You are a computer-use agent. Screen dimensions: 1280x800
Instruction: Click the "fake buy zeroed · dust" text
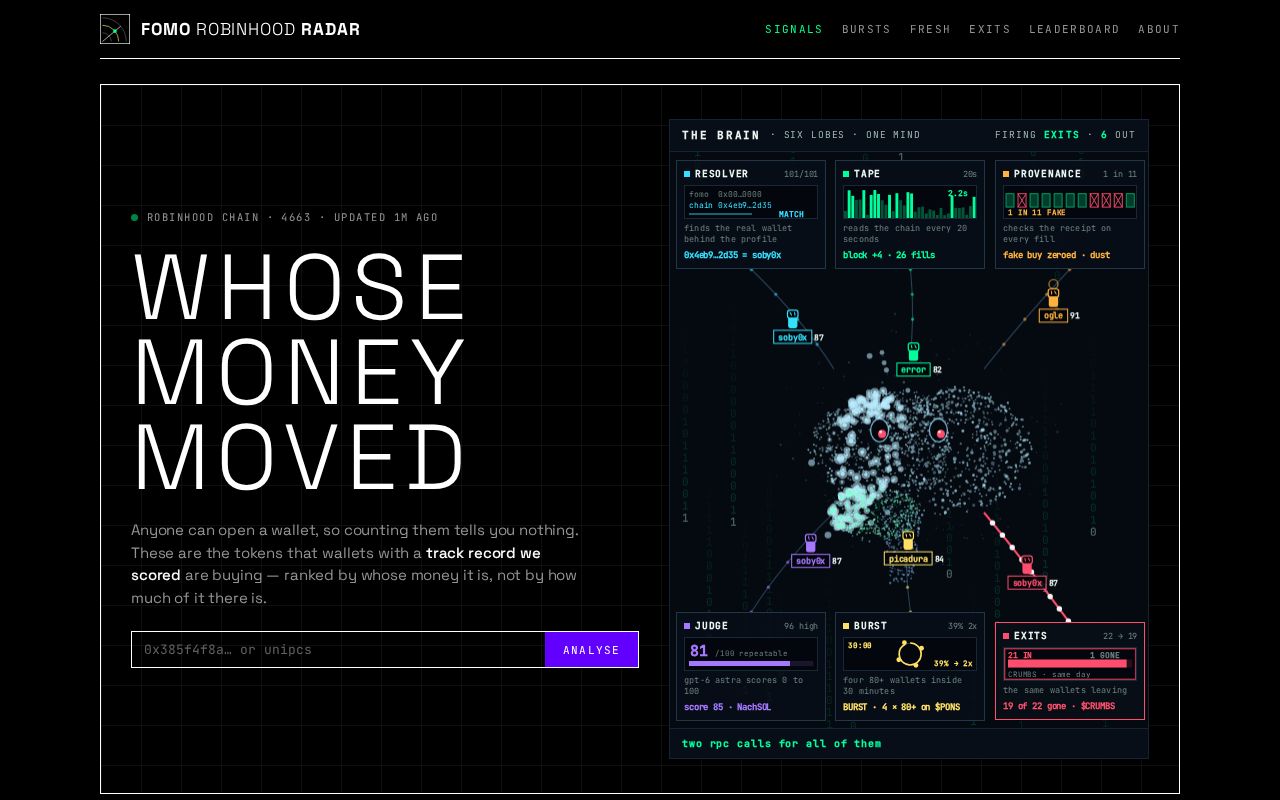pyautogui.click(x=1056, y=255)
